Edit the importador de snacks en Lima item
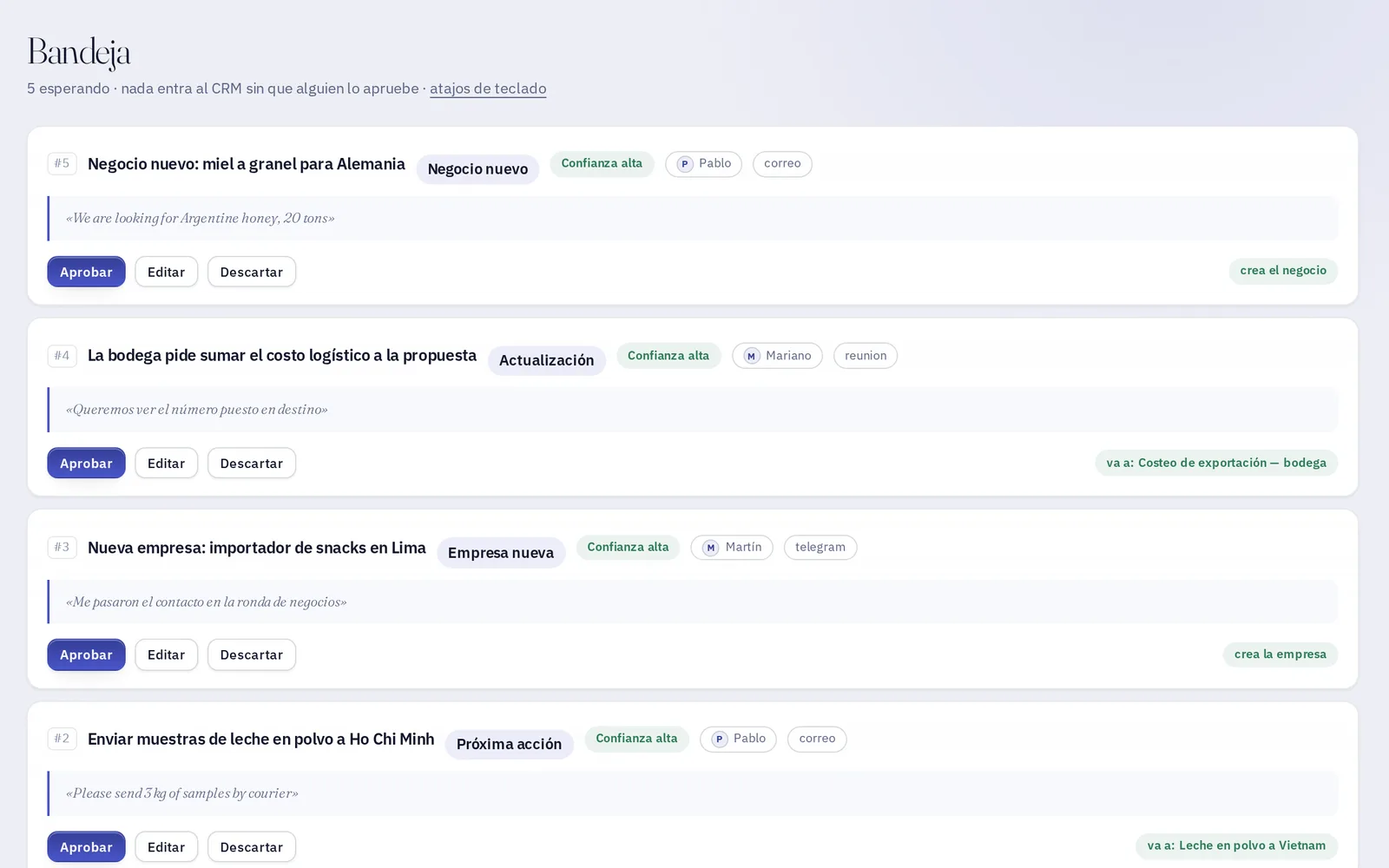This screenshot has width=1389, height=868. click(166, 654)
